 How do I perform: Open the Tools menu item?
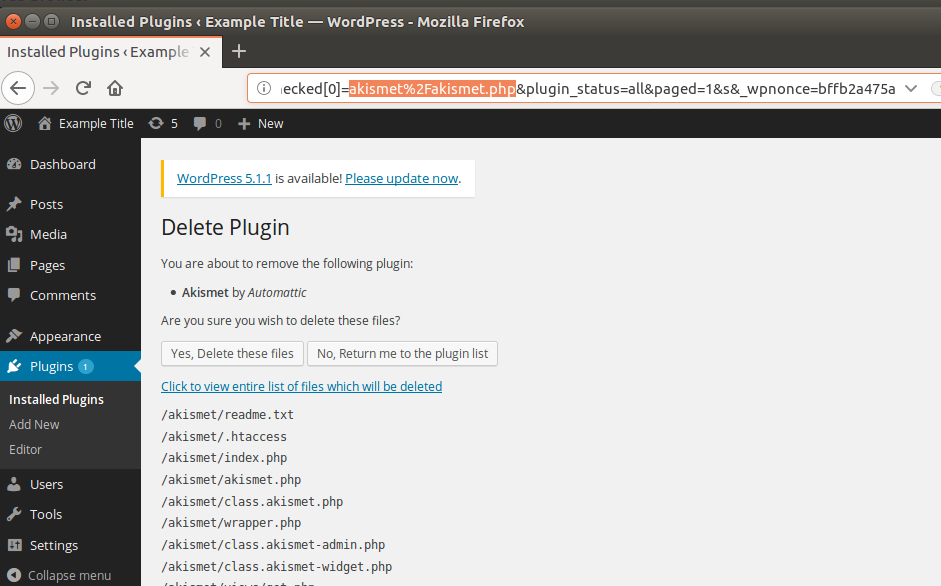(46, 514)
